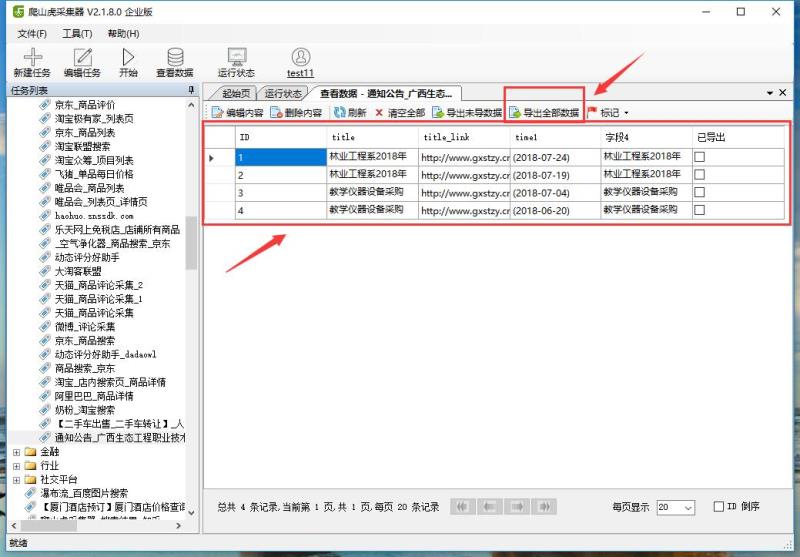The height and width of the screenshot is (557, 800).
Task: Select the haohuo.snssdk.com task
Action: coord(94,216)
